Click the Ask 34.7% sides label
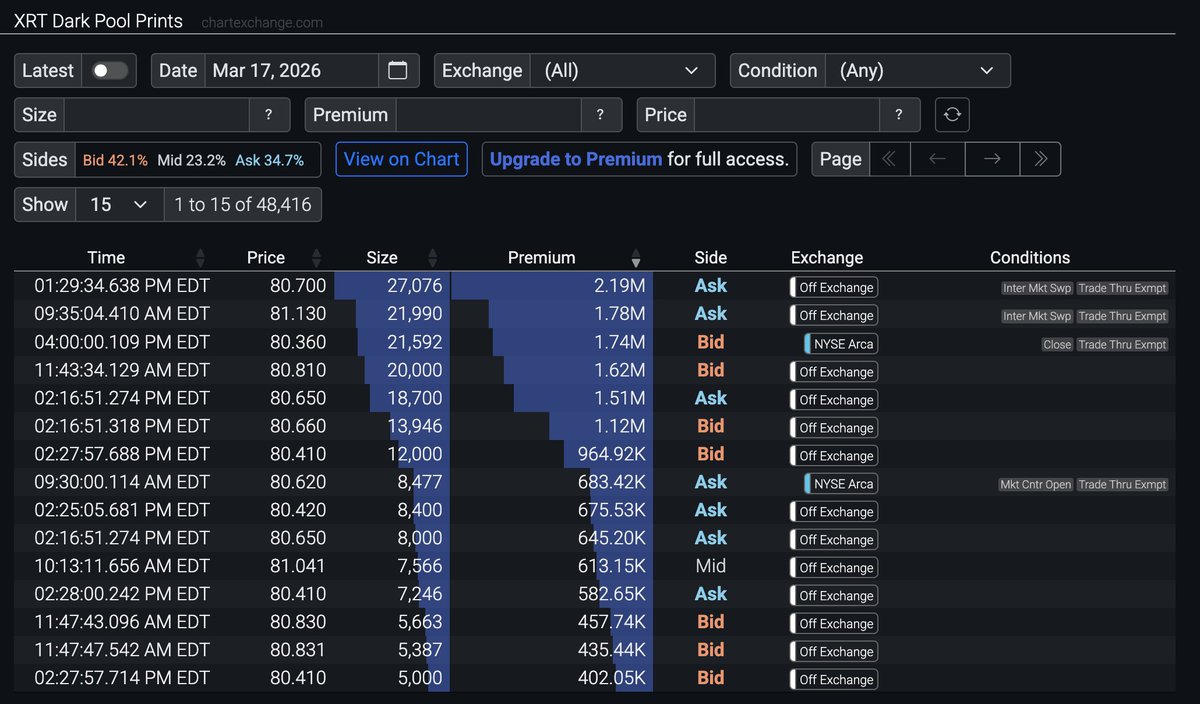 click(269, 160)
